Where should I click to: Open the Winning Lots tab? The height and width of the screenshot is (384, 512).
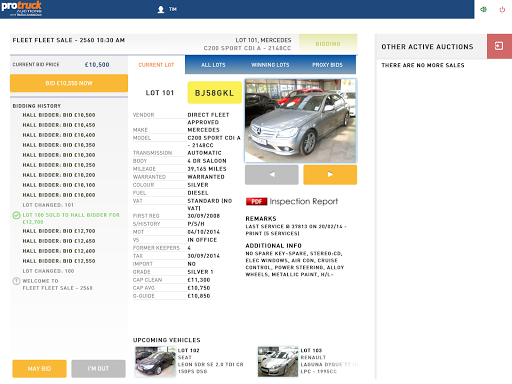click(x=270, y=65)
